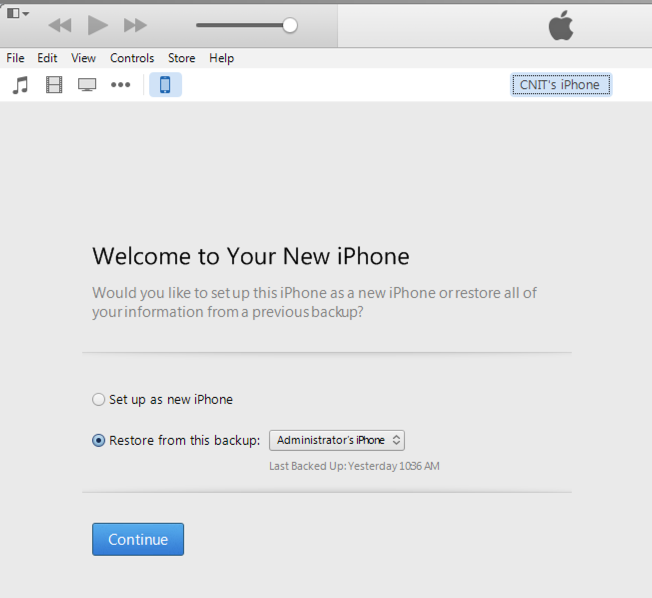Image resolution: width=652 pixels, height=598 pixels.
Task: Click the Apple logo in header
Action: pos(561,26)
